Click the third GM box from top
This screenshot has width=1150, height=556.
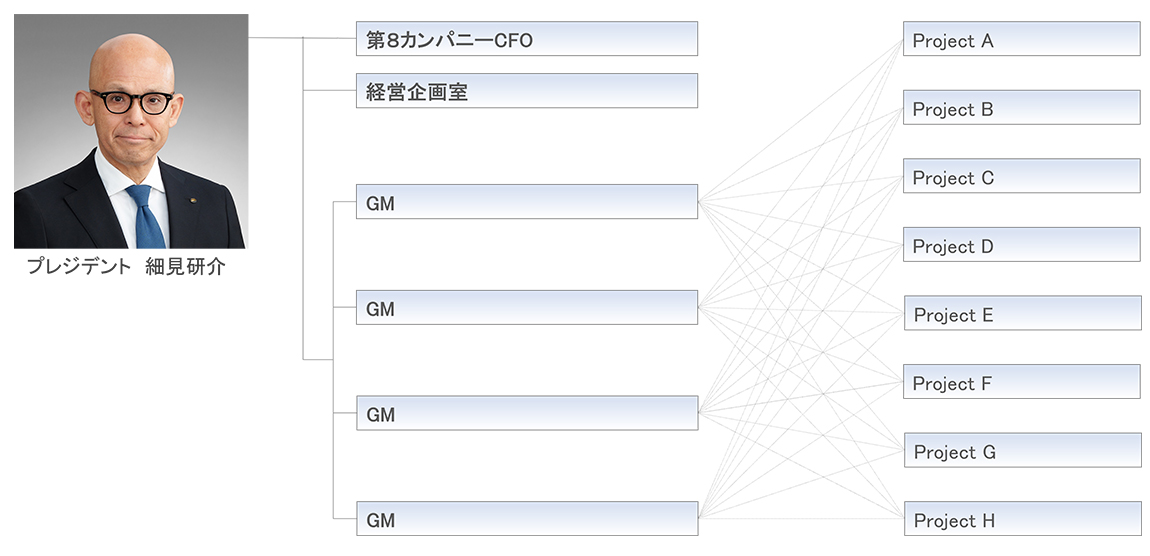[526, 413]
